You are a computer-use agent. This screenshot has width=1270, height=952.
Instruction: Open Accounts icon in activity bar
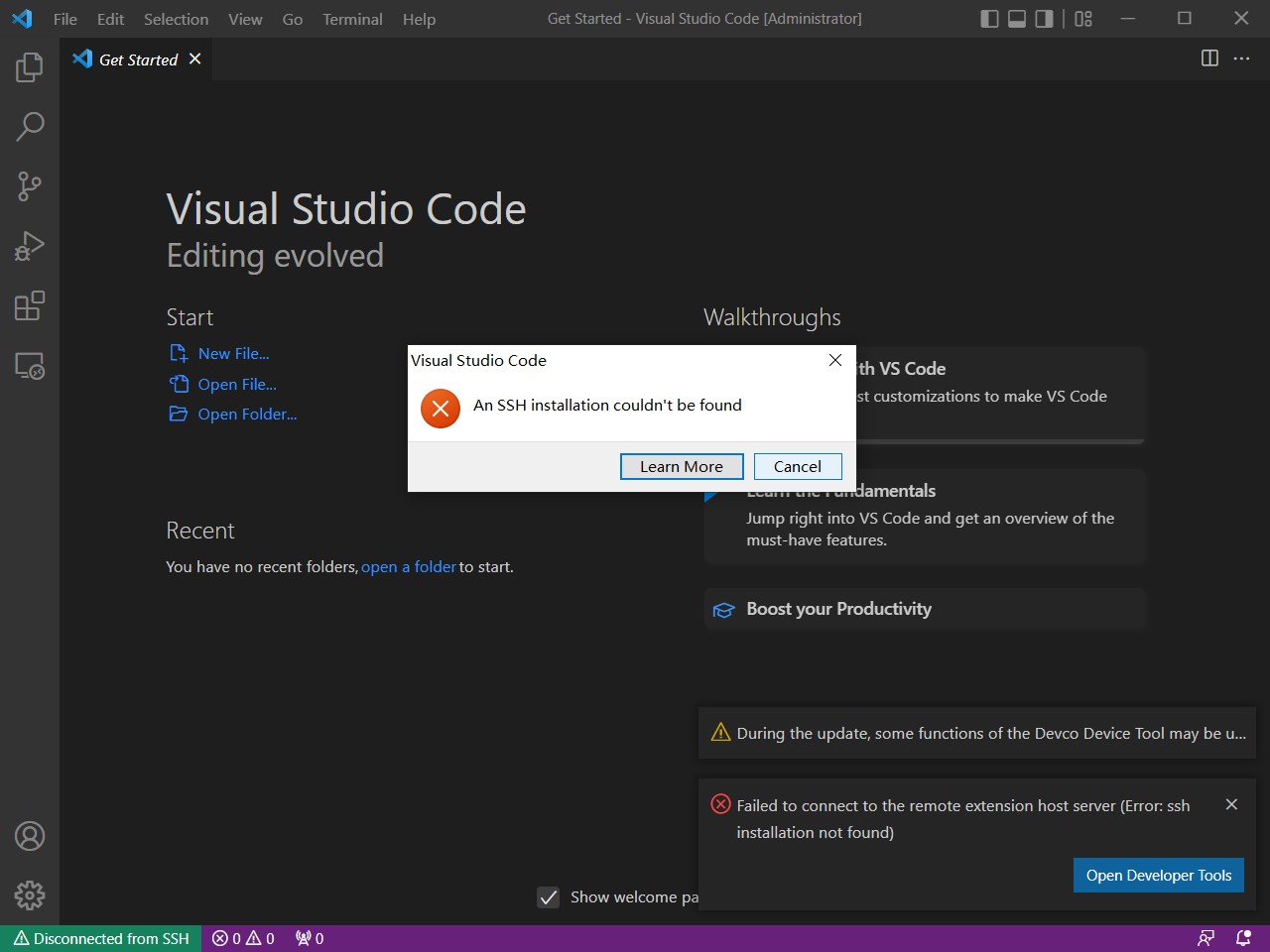click(x=30, y=836)
